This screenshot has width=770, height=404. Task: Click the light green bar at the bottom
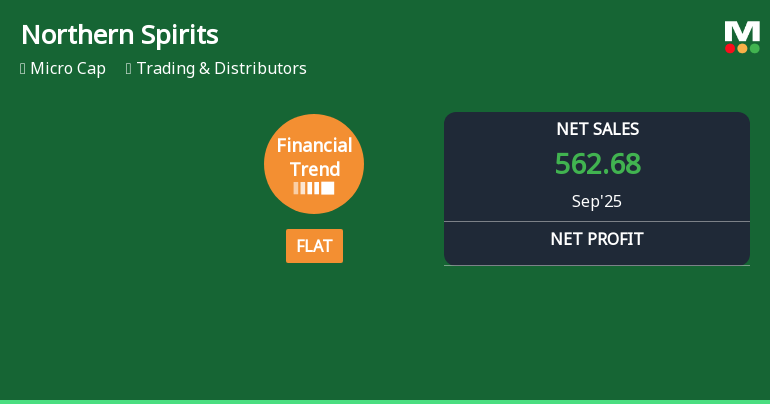click(x=385, y=401)
